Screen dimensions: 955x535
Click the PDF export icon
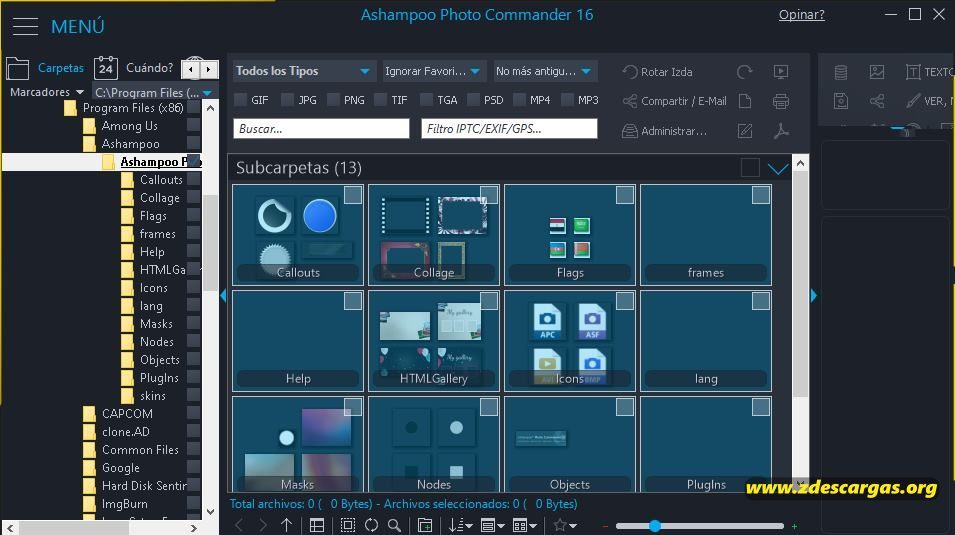coord(781,130)
